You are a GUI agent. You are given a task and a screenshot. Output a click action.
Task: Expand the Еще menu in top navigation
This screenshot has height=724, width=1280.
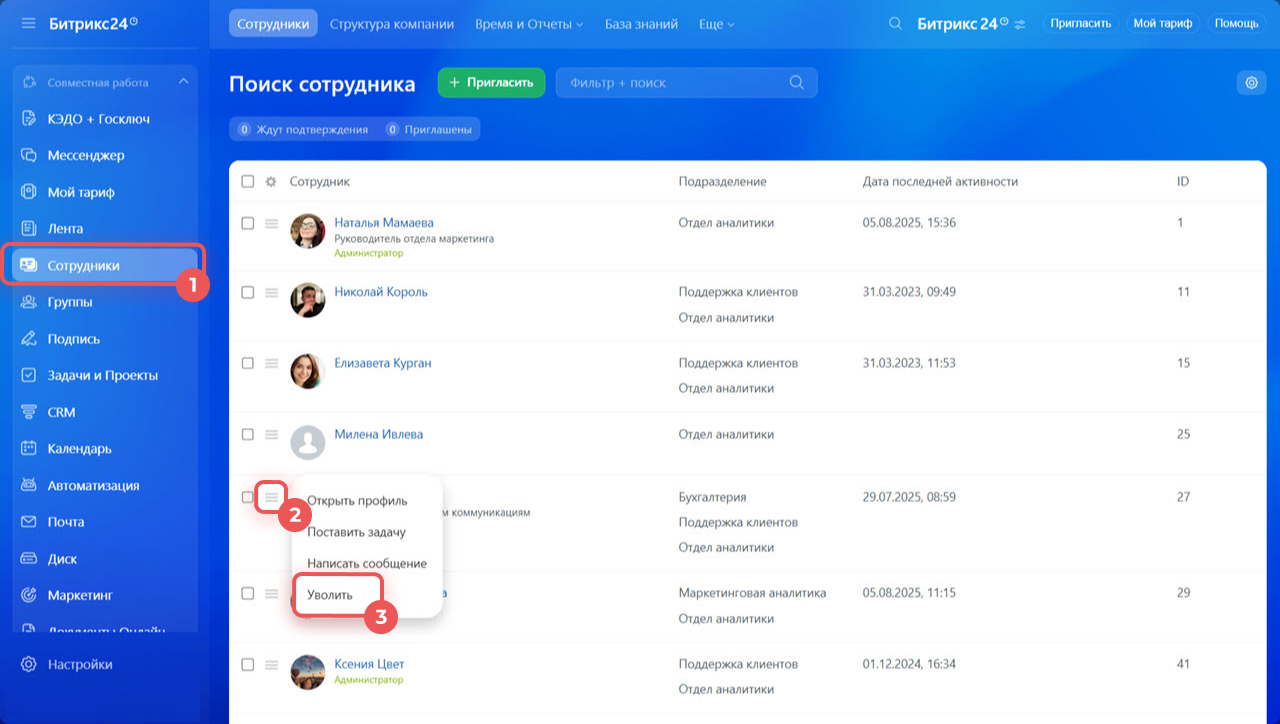pyautogui.click(x=716, y=23)
